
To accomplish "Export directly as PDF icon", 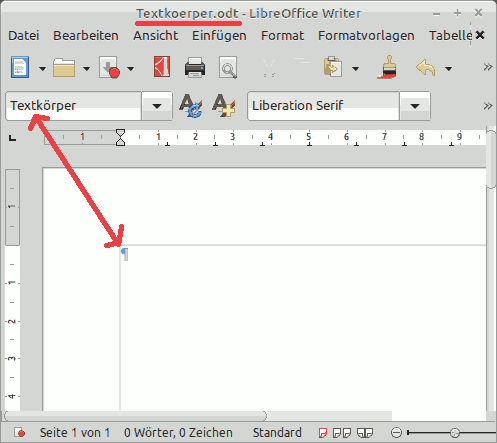I will click(162, 67).
